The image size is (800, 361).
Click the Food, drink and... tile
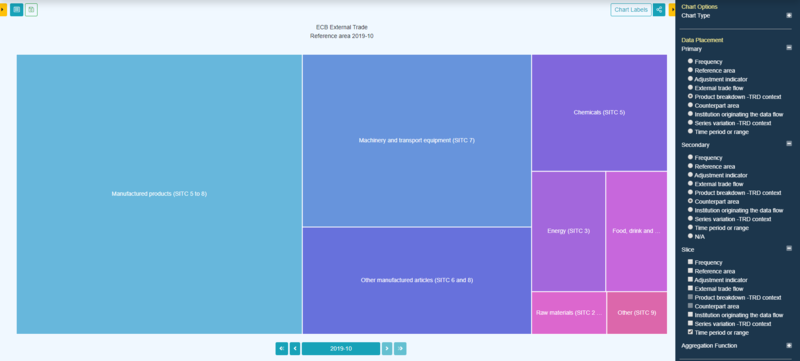click(636, 231)
